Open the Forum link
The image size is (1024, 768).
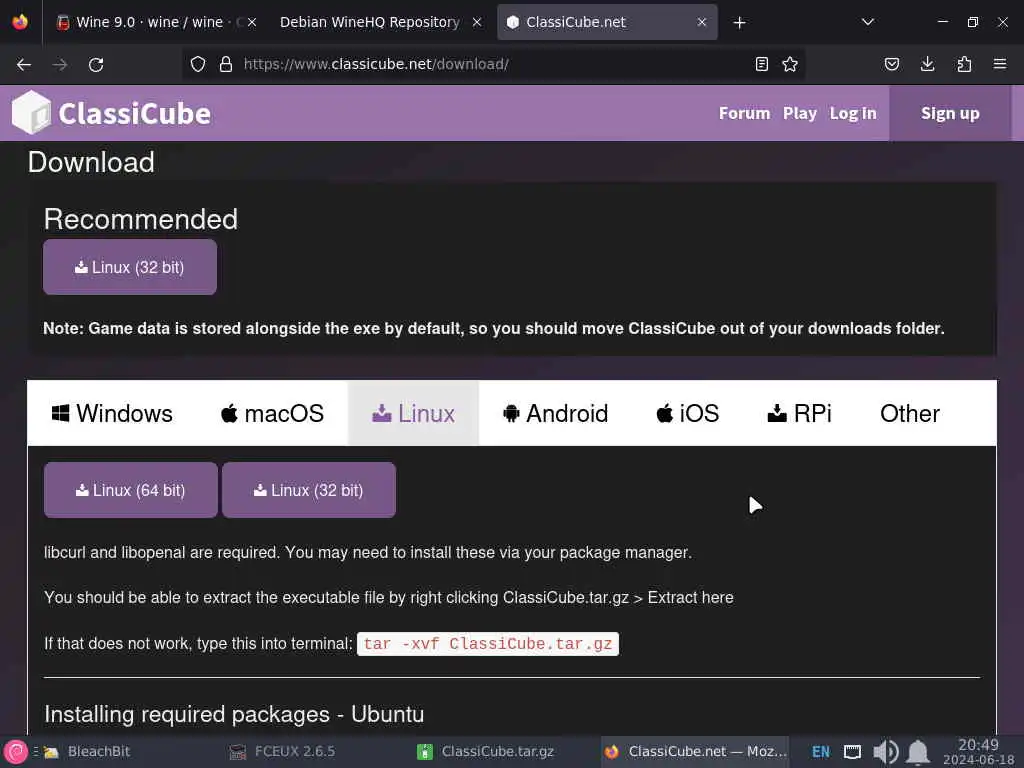(x=744, y=113)
